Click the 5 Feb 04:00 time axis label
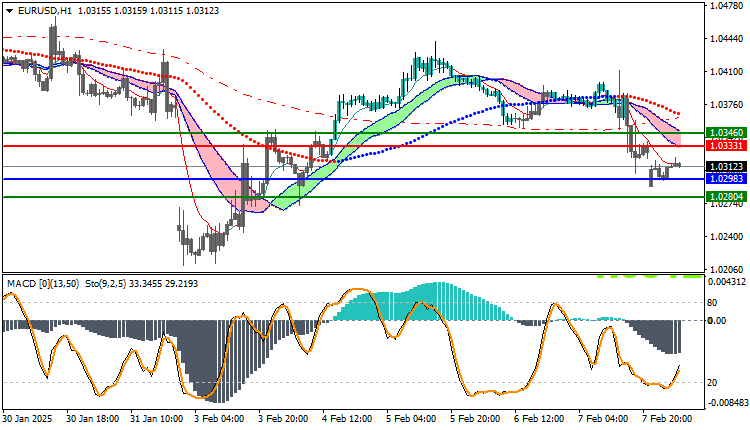 tap(412, 419)
